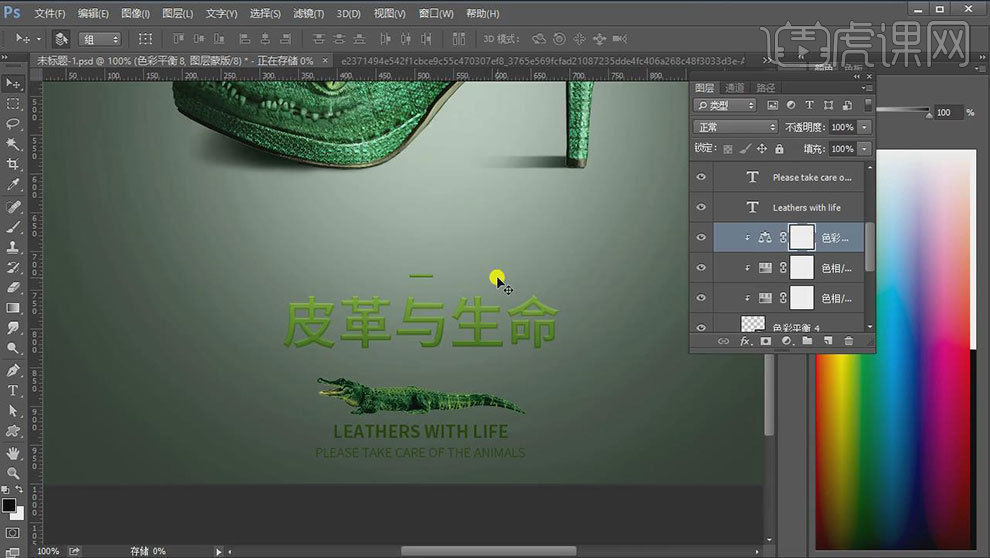Delete layer with trash icon
The width and height of the screenshot is (990, 558).
pos(849,341)
